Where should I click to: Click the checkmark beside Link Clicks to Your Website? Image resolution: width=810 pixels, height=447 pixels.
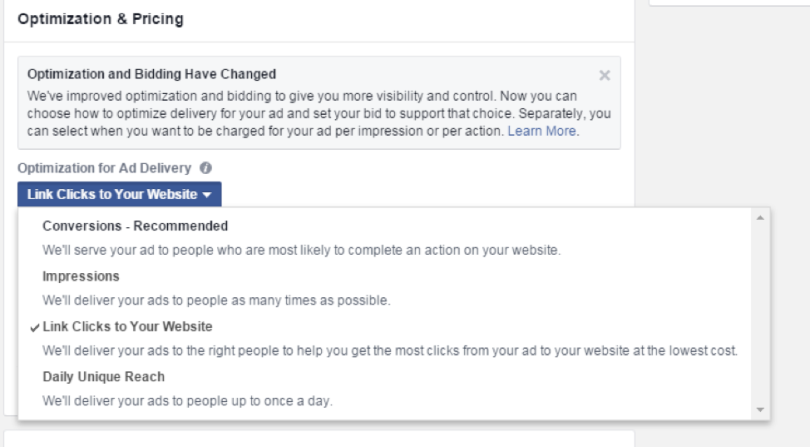pos(35,327)
